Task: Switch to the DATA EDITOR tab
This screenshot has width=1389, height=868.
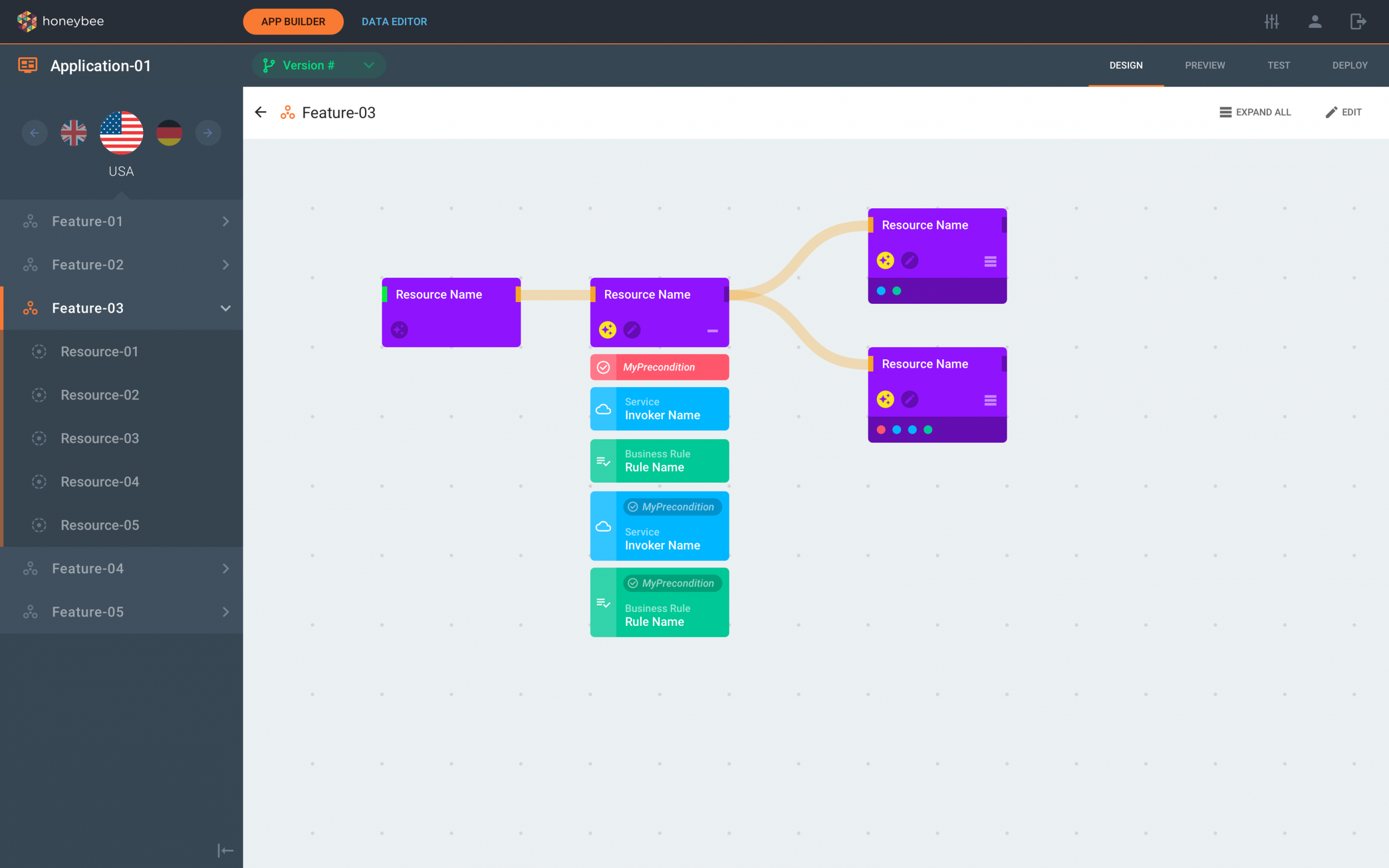Action: (394, 21)
